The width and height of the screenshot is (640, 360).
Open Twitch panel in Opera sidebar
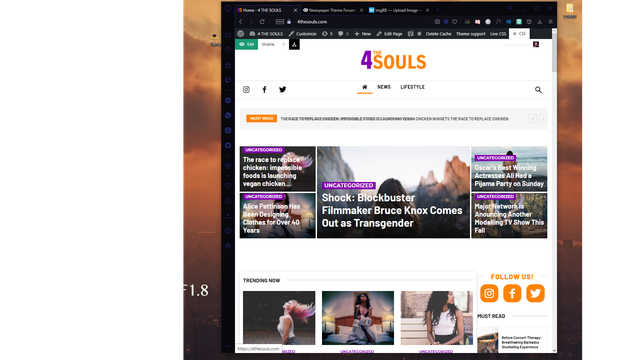tap(228, 80)
